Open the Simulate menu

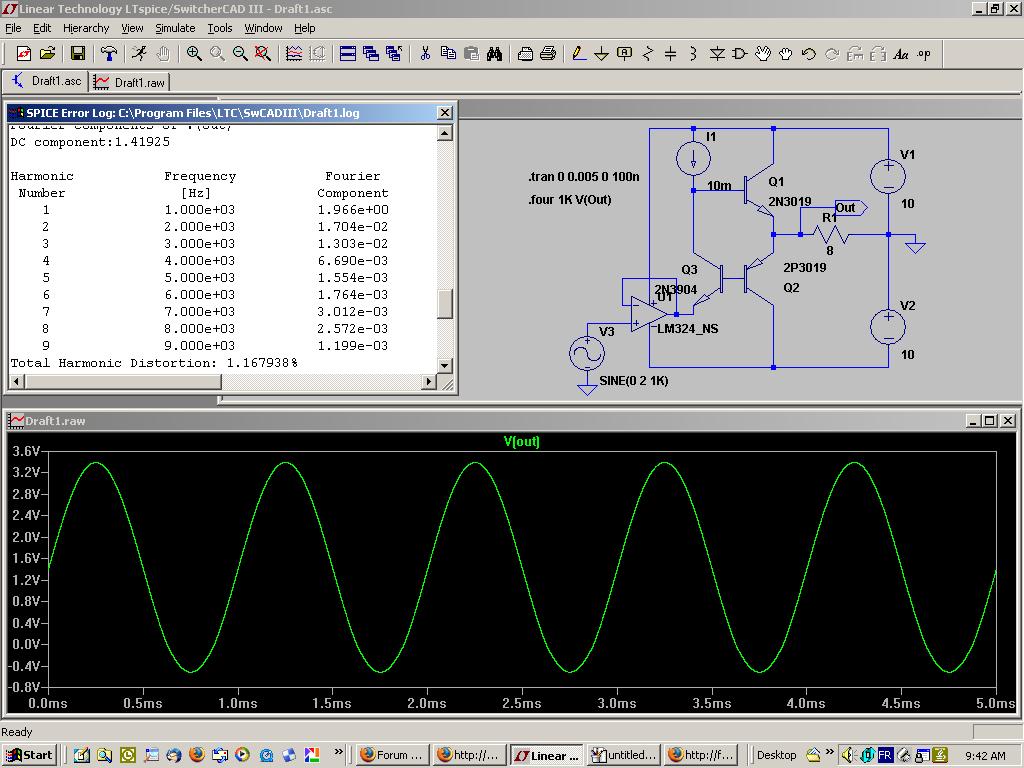click(175, 28)
